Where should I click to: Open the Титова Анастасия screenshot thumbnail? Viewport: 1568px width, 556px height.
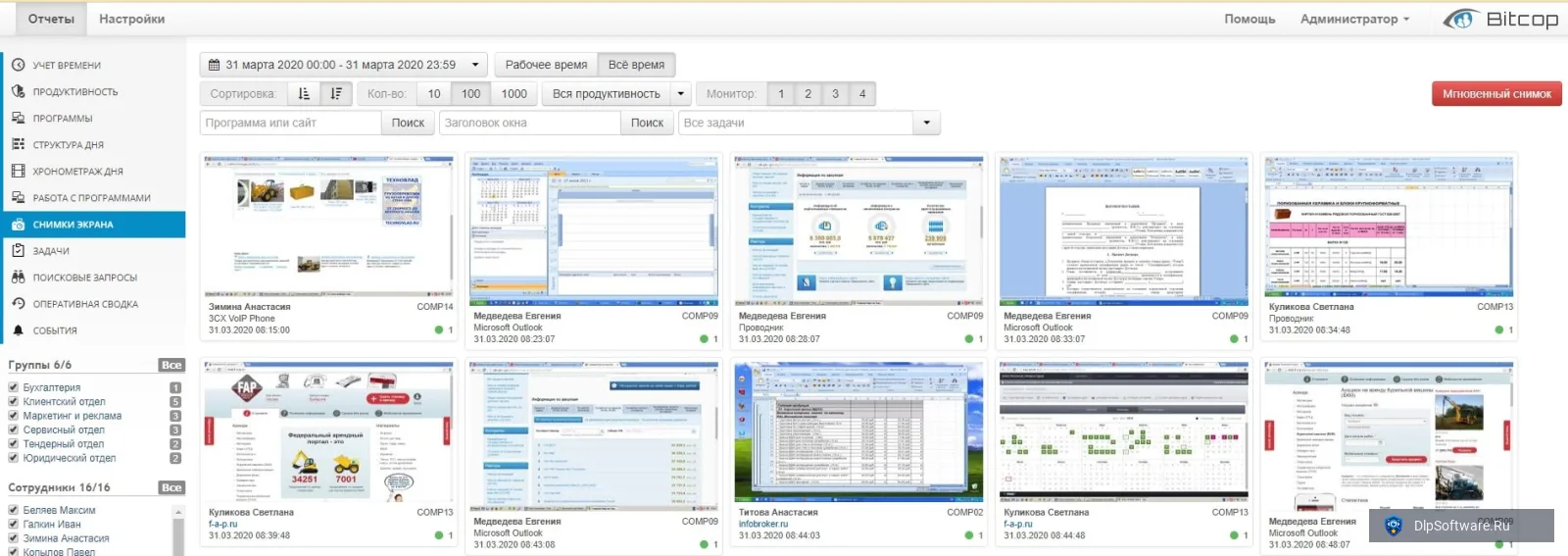858,431
